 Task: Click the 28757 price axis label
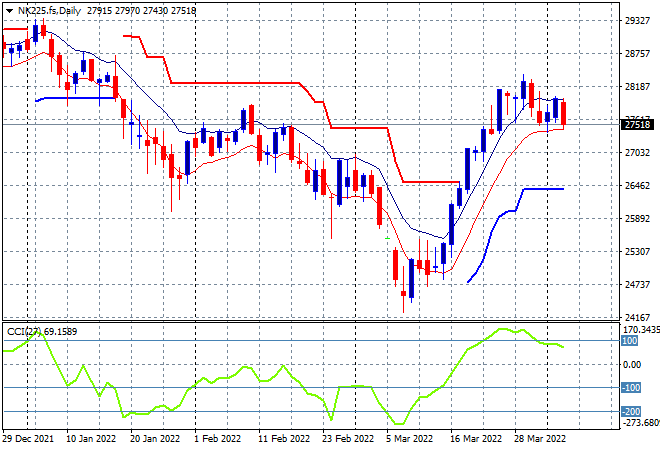click(x=637, y=53)
